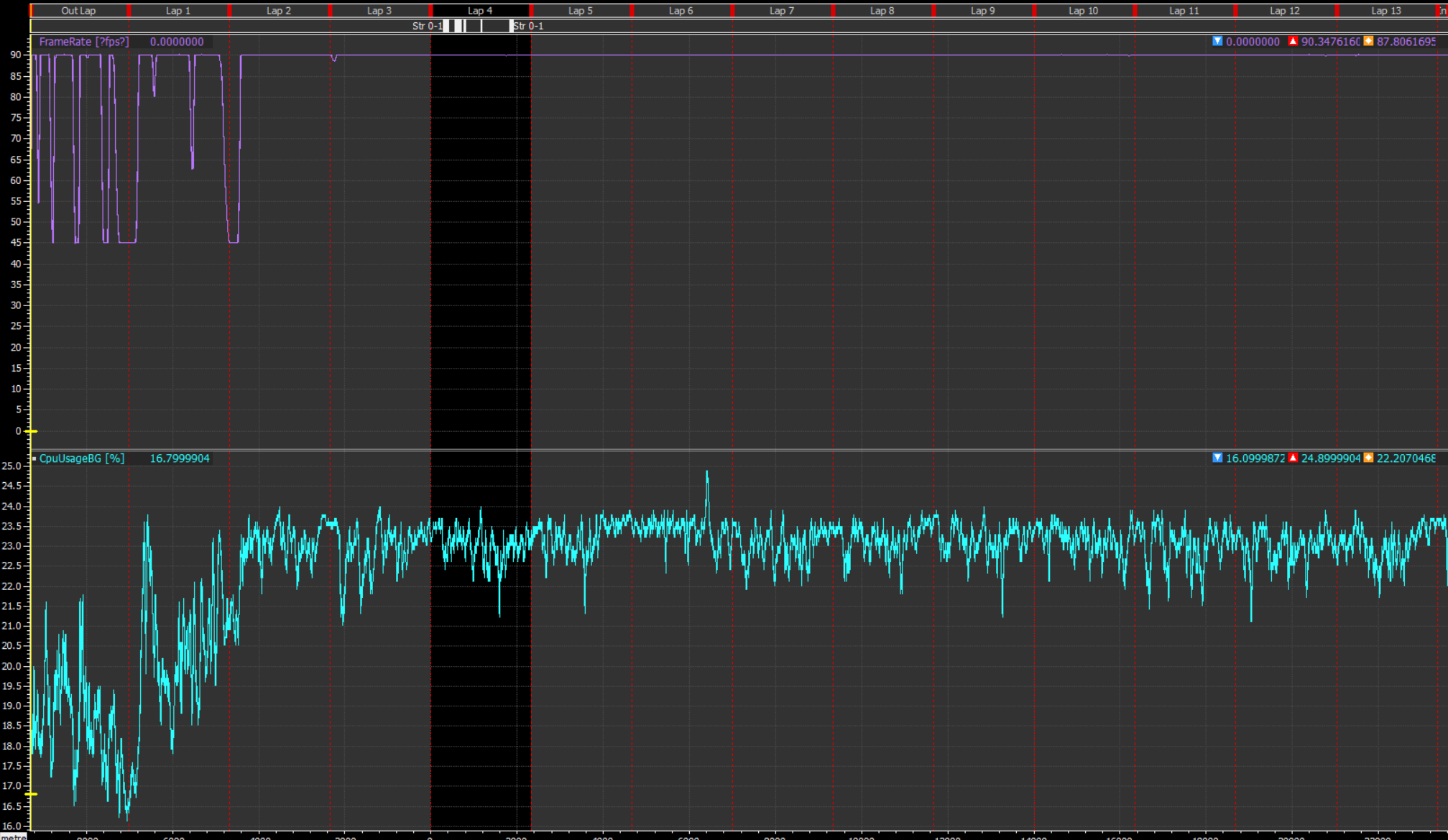The image size is (1448, 840).
Task: Select Lap 9 in the lap bar
Action: click(x=983, y=11)
